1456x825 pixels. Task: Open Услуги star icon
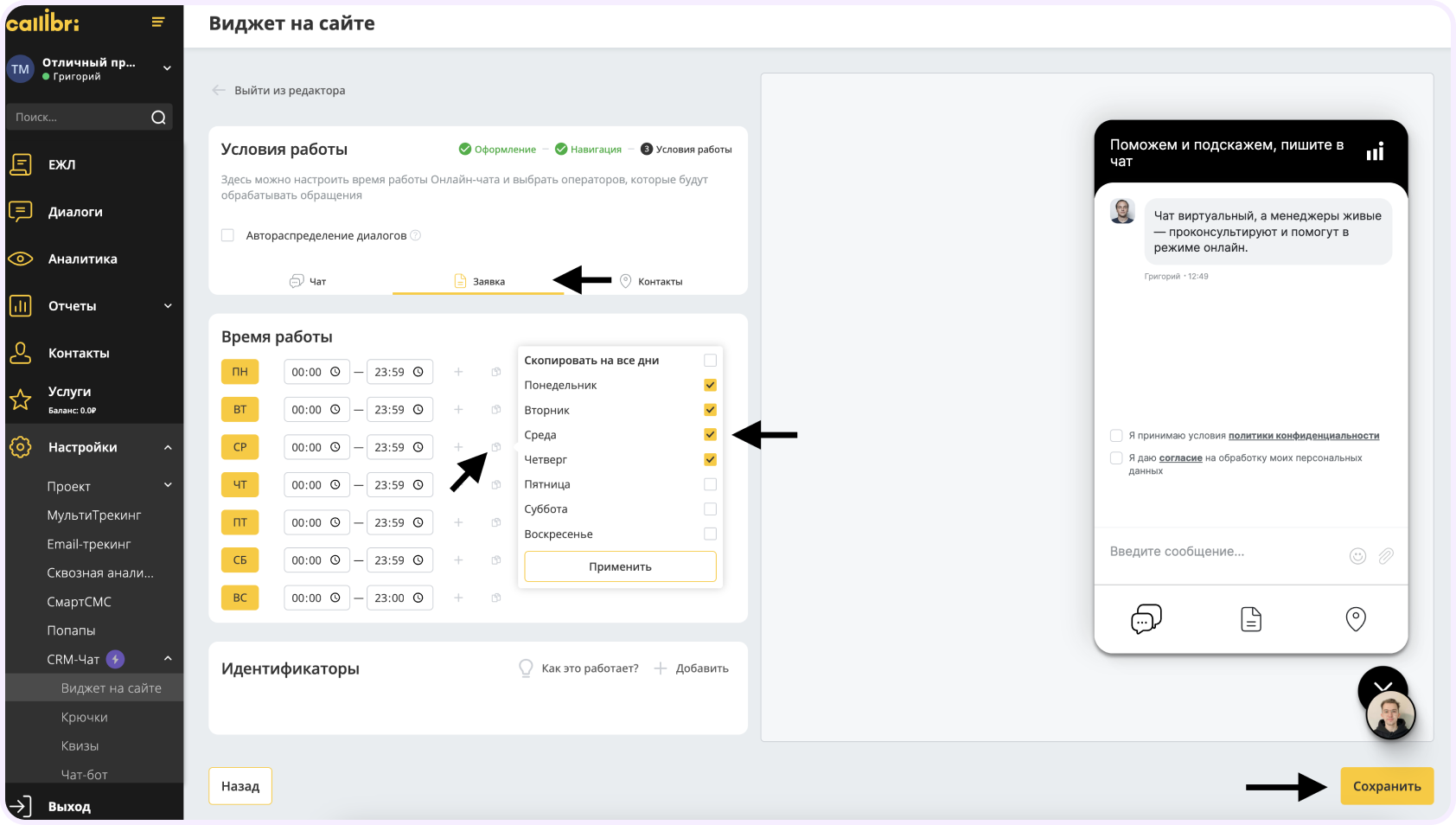[21, 400]
